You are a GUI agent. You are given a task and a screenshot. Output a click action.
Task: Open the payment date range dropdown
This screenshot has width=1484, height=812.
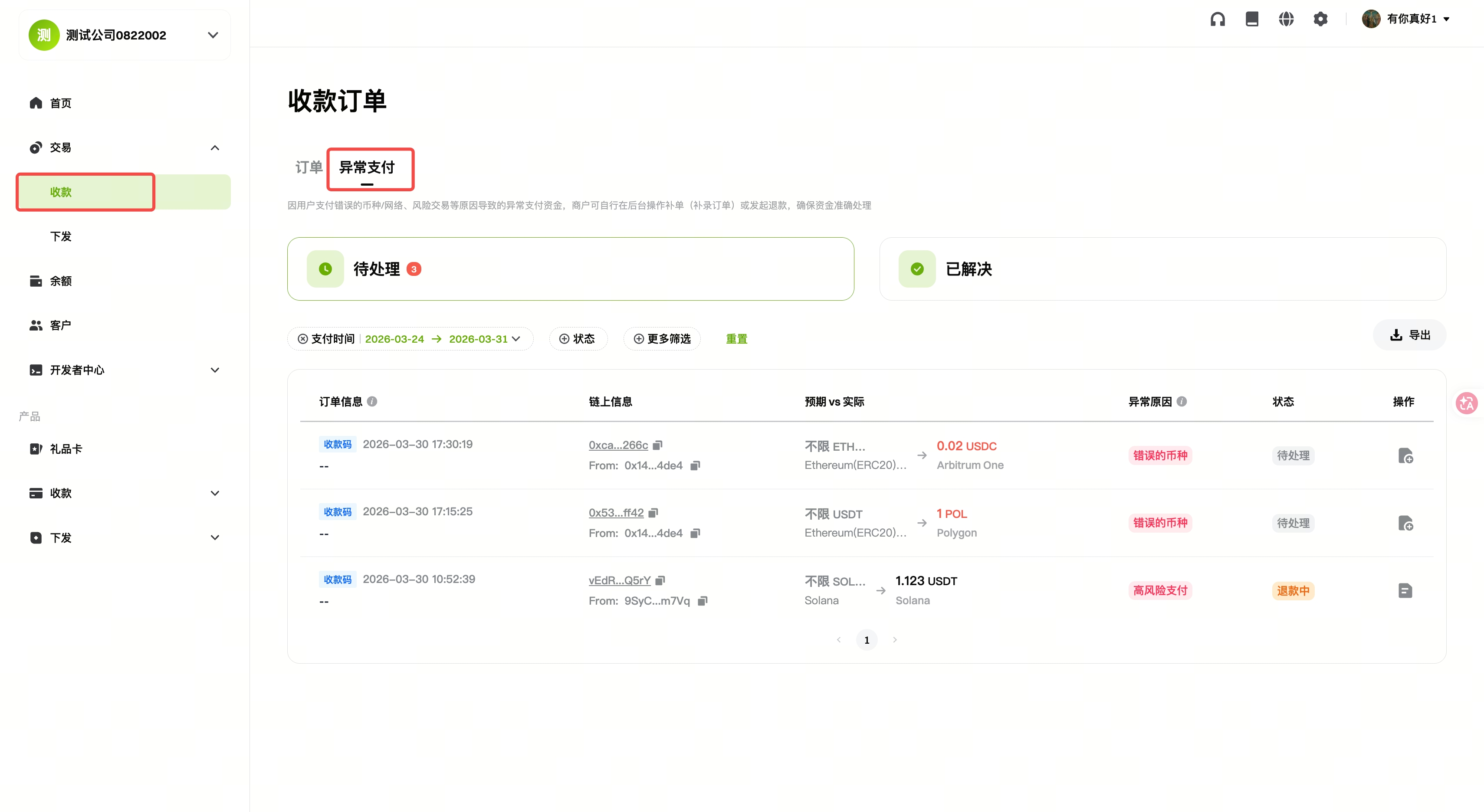[515, 339]
